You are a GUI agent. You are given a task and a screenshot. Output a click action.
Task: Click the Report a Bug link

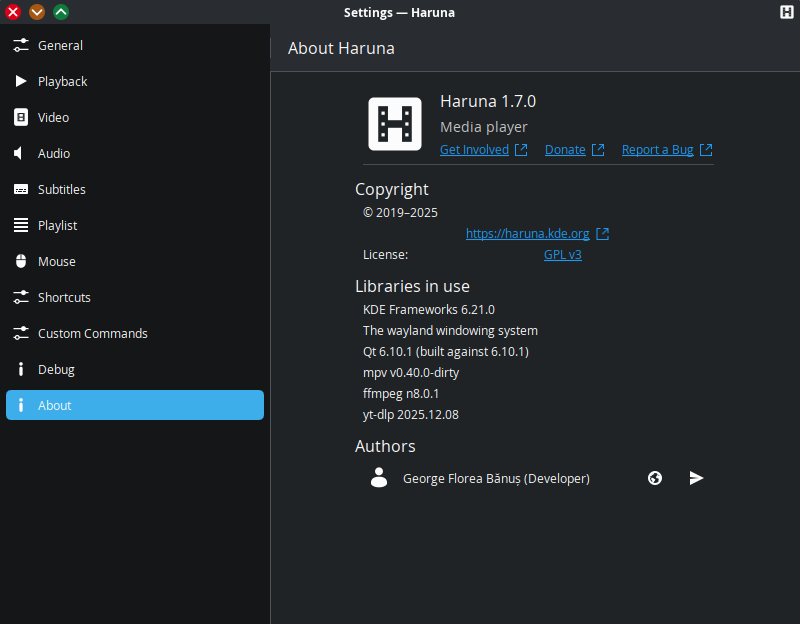[x=657, y=150]
